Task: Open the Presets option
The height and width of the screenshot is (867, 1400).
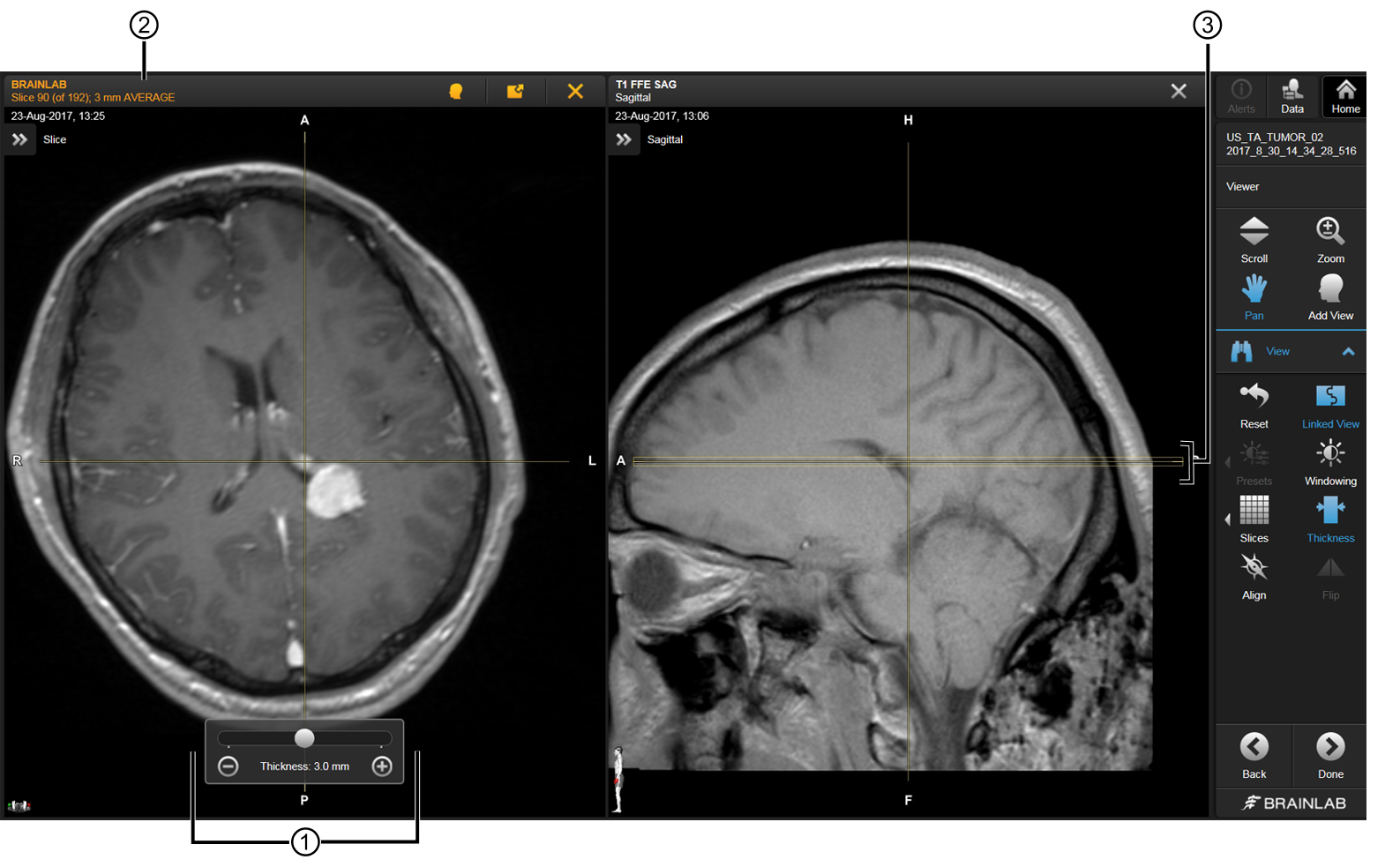Action: [1254, 463]
